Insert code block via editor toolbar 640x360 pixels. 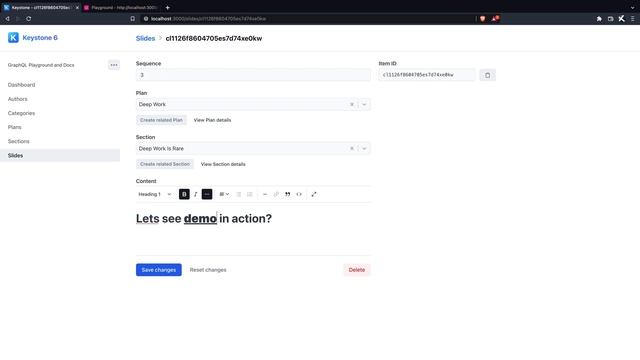[299, 194]
